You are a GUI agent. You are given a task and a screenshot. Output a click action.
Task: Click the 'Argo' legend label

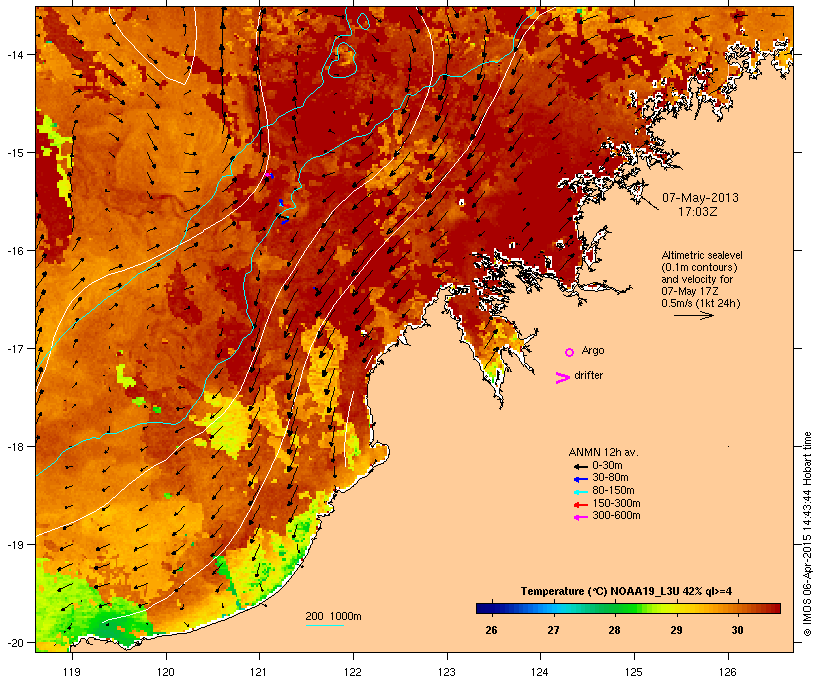pos(593,350)
